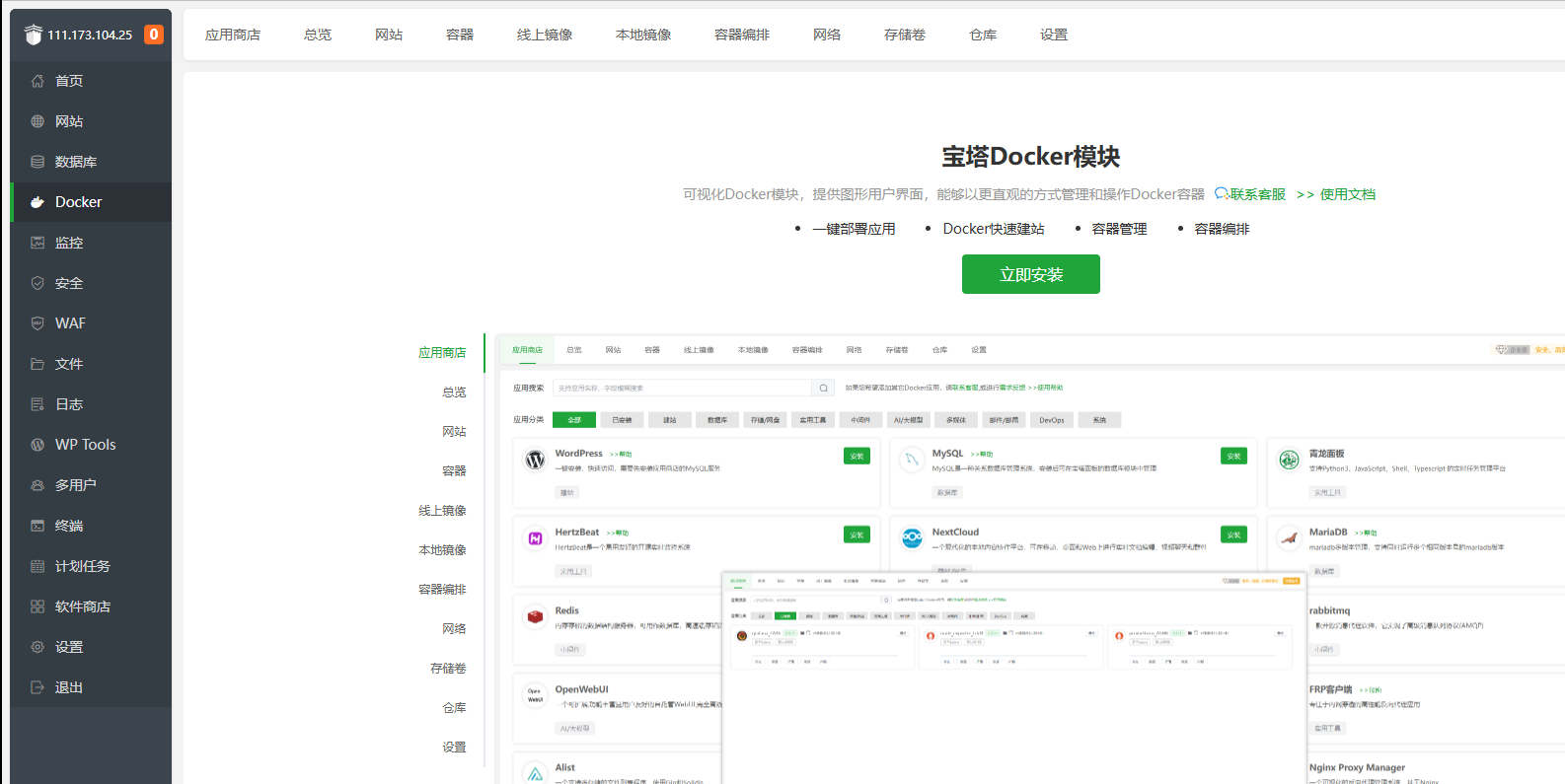This screenshot has width=1565, height=784.
Task: Click the panel logo next to the IP address
Action: point(34,35)
